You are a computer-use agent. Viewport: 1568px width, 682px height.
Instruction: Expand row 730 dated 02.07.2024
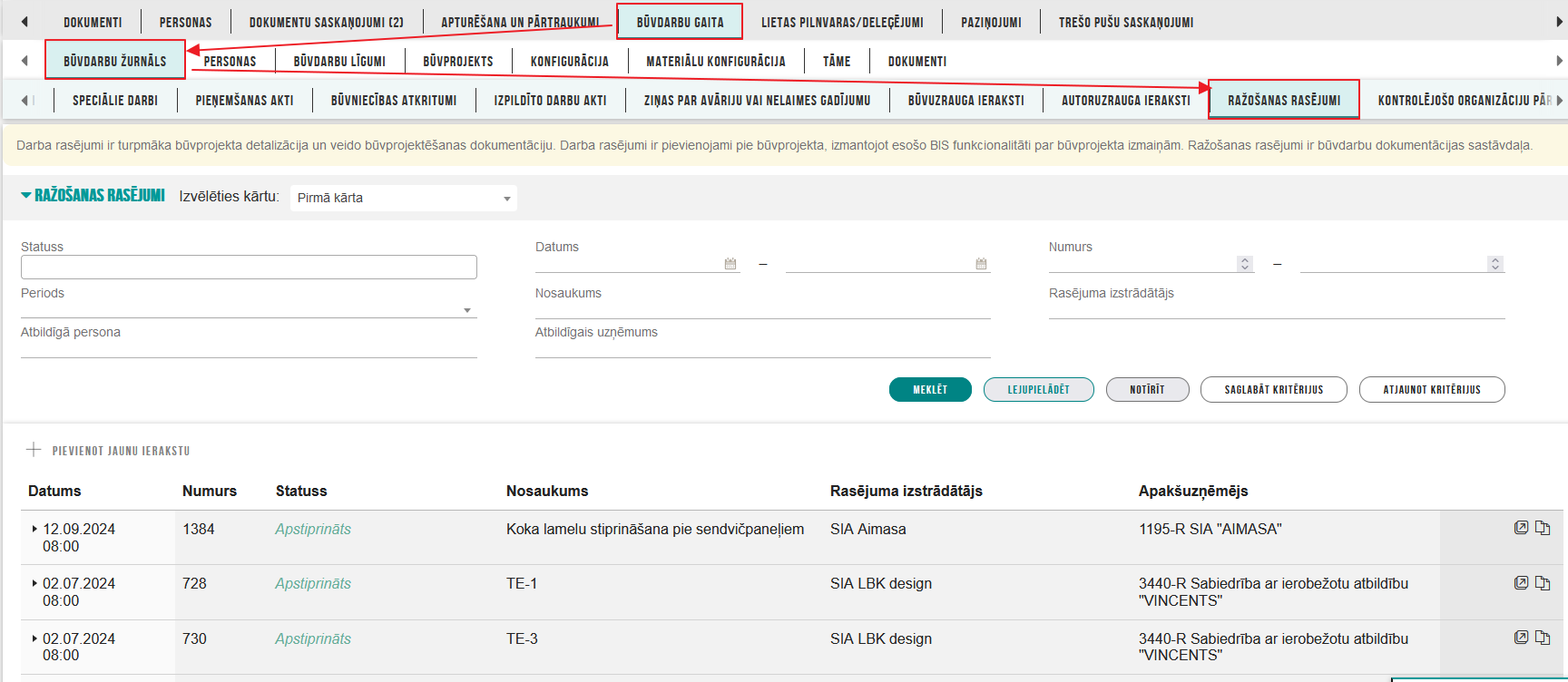click(x=34, y=638)
